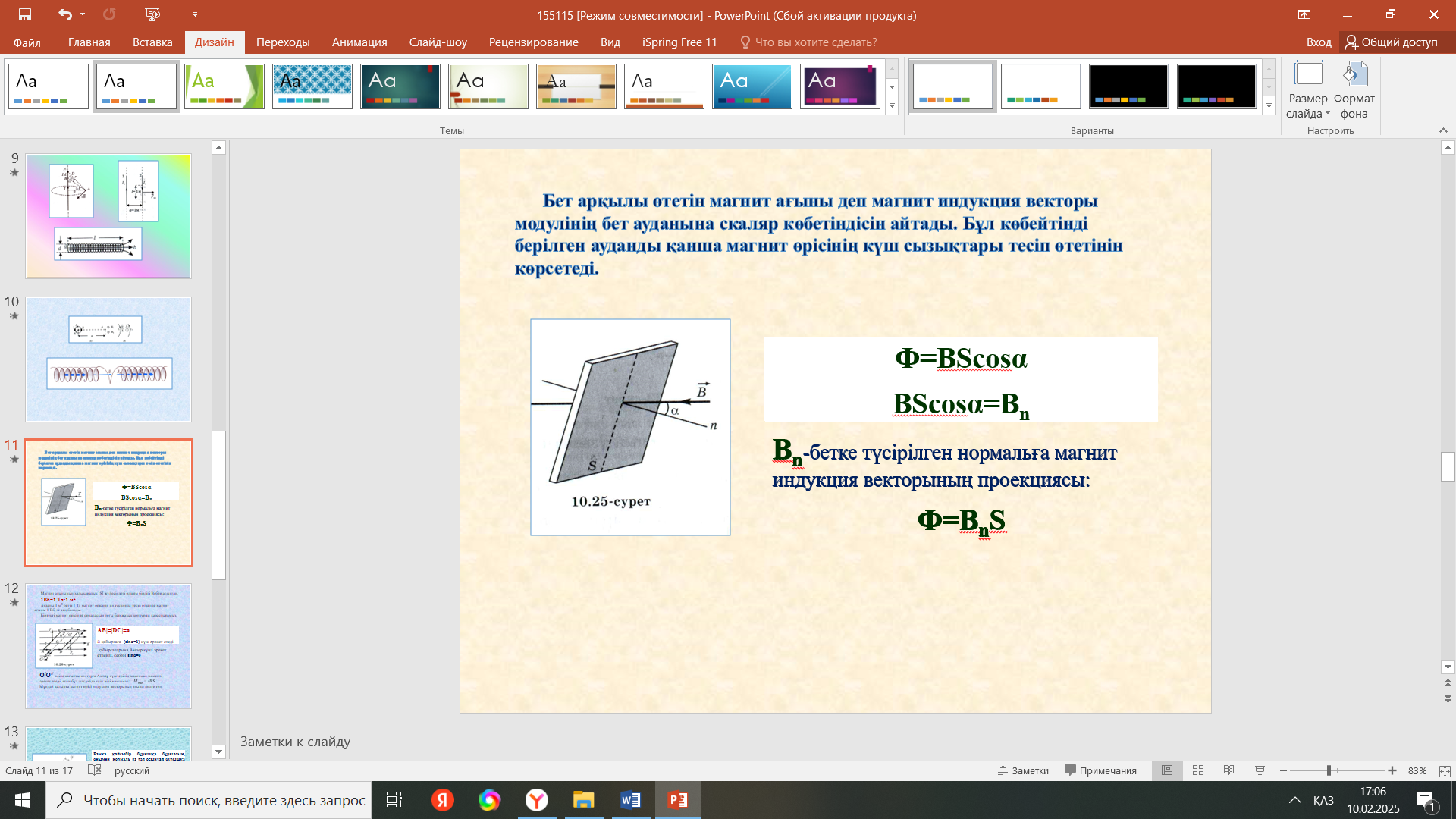Screen dimensions: 1456x819
Task: Switch to Slide Sorter view icon
Action: 1198,770
